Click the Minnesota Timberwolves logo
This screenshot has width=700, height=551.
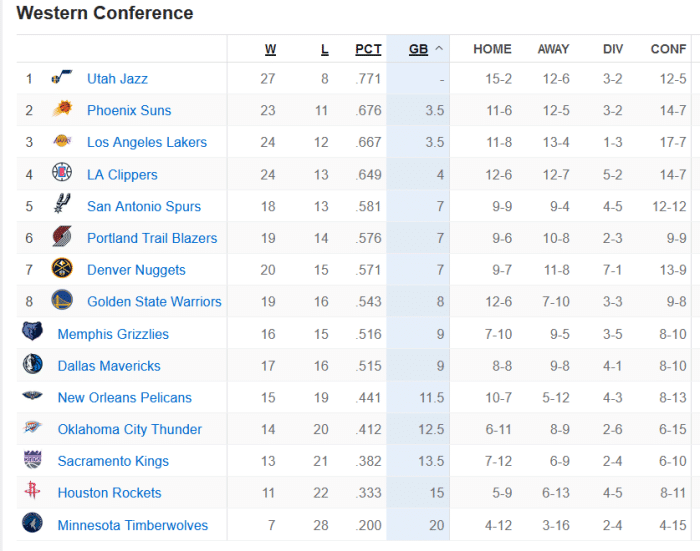pos(33,524)
